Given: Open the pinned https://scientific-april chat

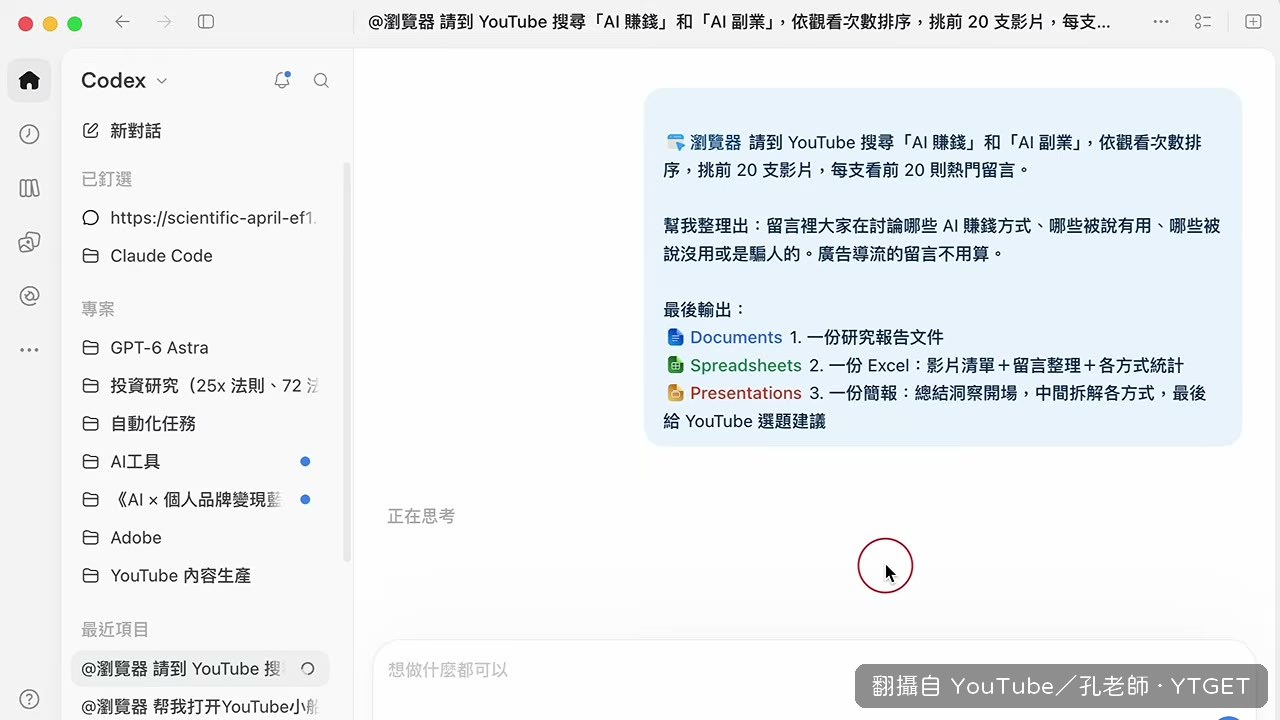Looking at the screenshot, I should pyautogui.click(x=201, y=218).
